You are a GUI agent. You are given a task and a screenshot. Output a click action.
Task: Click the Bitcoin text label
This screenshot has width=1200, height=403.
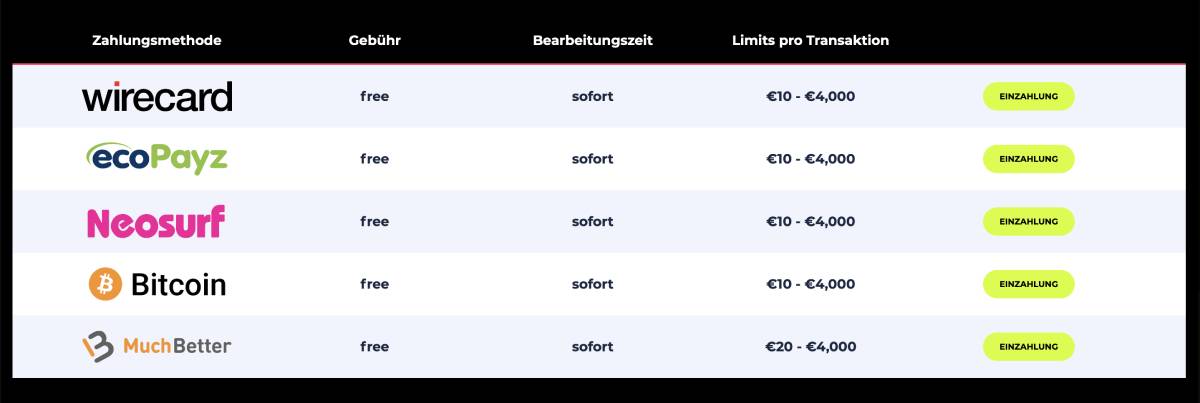tap(179, 285)
